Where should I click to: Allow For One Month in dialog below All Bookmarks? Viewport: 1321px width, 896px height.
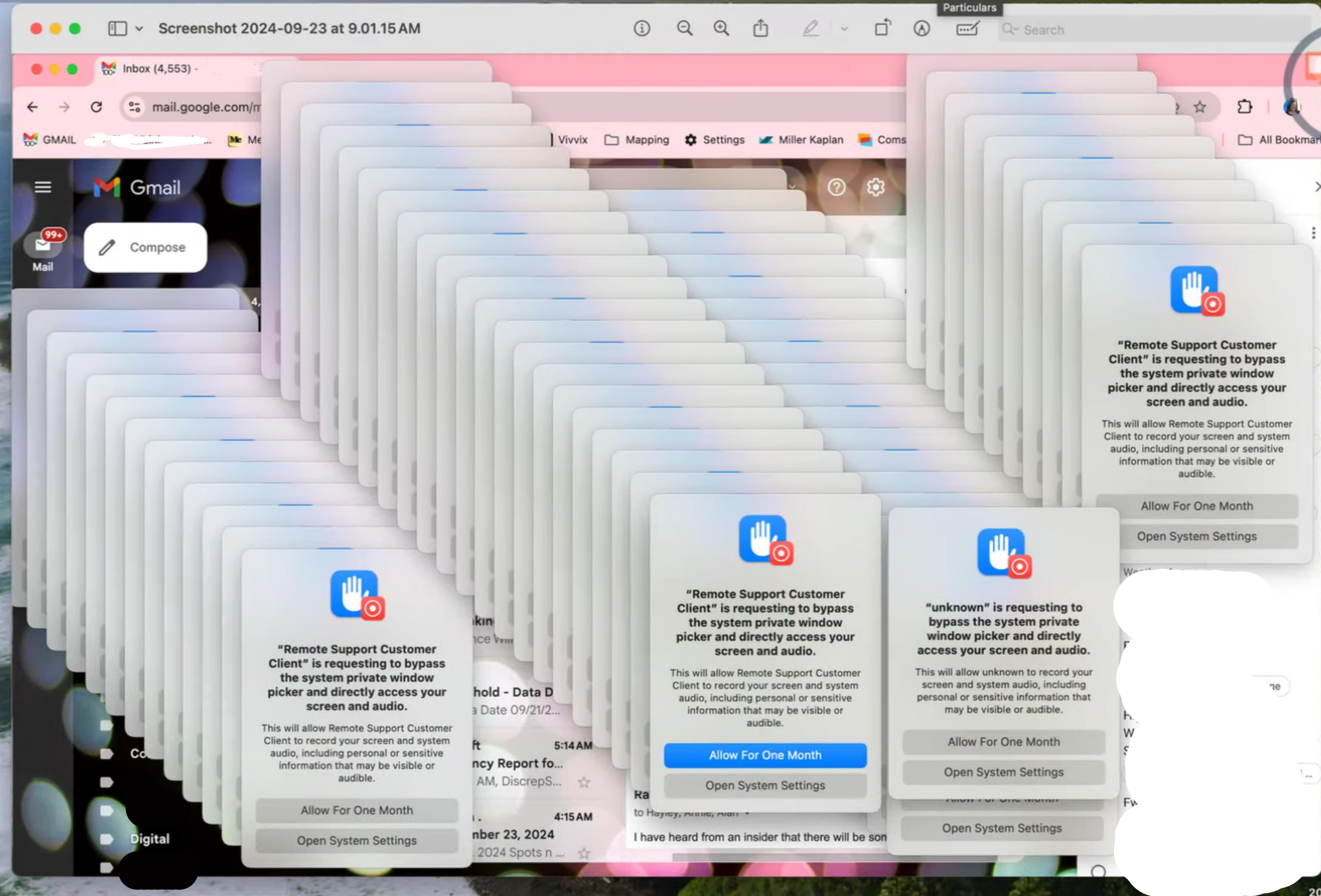[x=1197, y=506]
